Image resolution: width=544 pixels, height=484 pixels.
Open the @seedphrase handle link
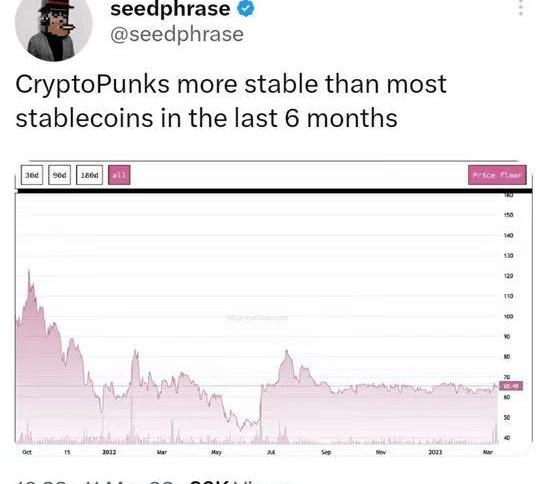point(177,34)
